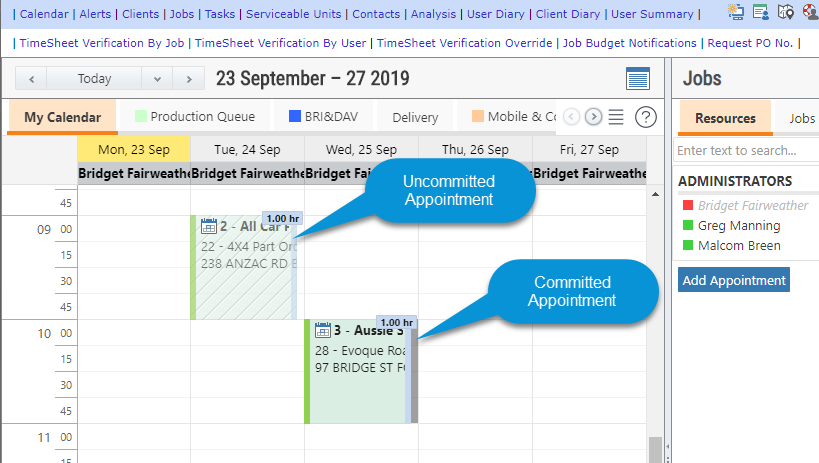Select the Fri, 27 Sep day header
The image size is (819, 463).
(589, 149)
